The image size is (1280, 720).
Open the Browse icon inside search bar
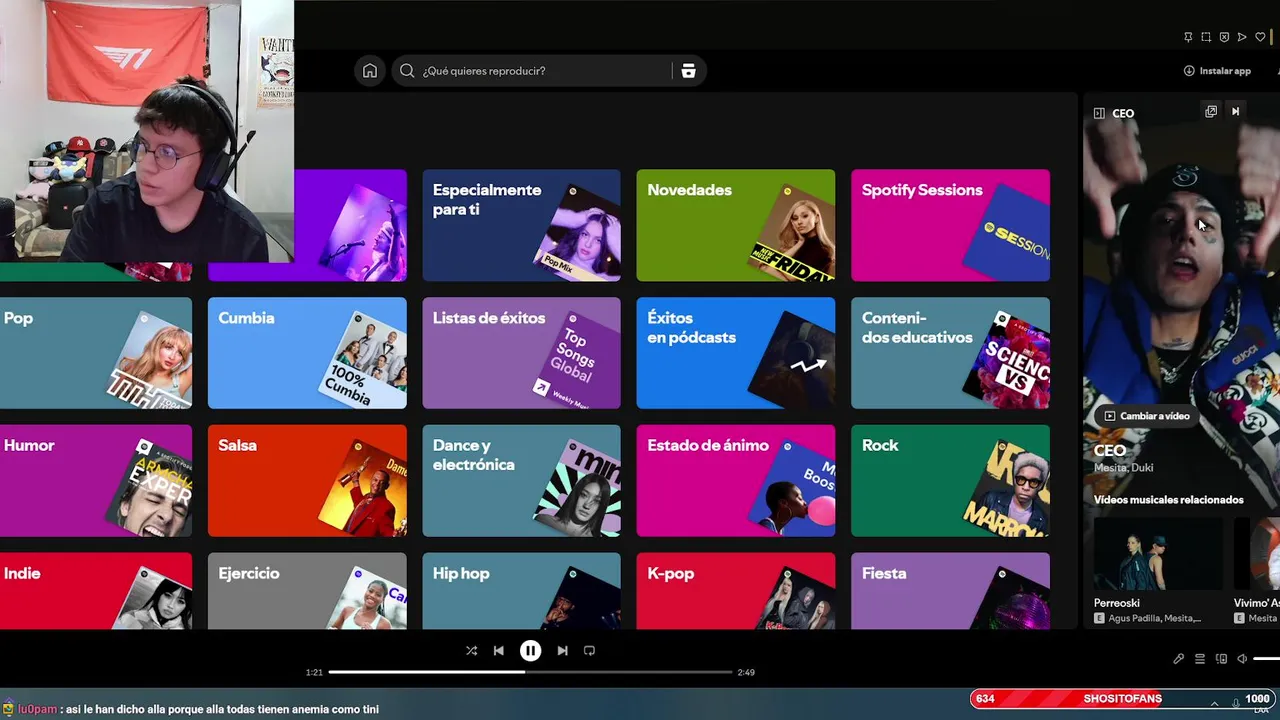[x=688, y=71]
